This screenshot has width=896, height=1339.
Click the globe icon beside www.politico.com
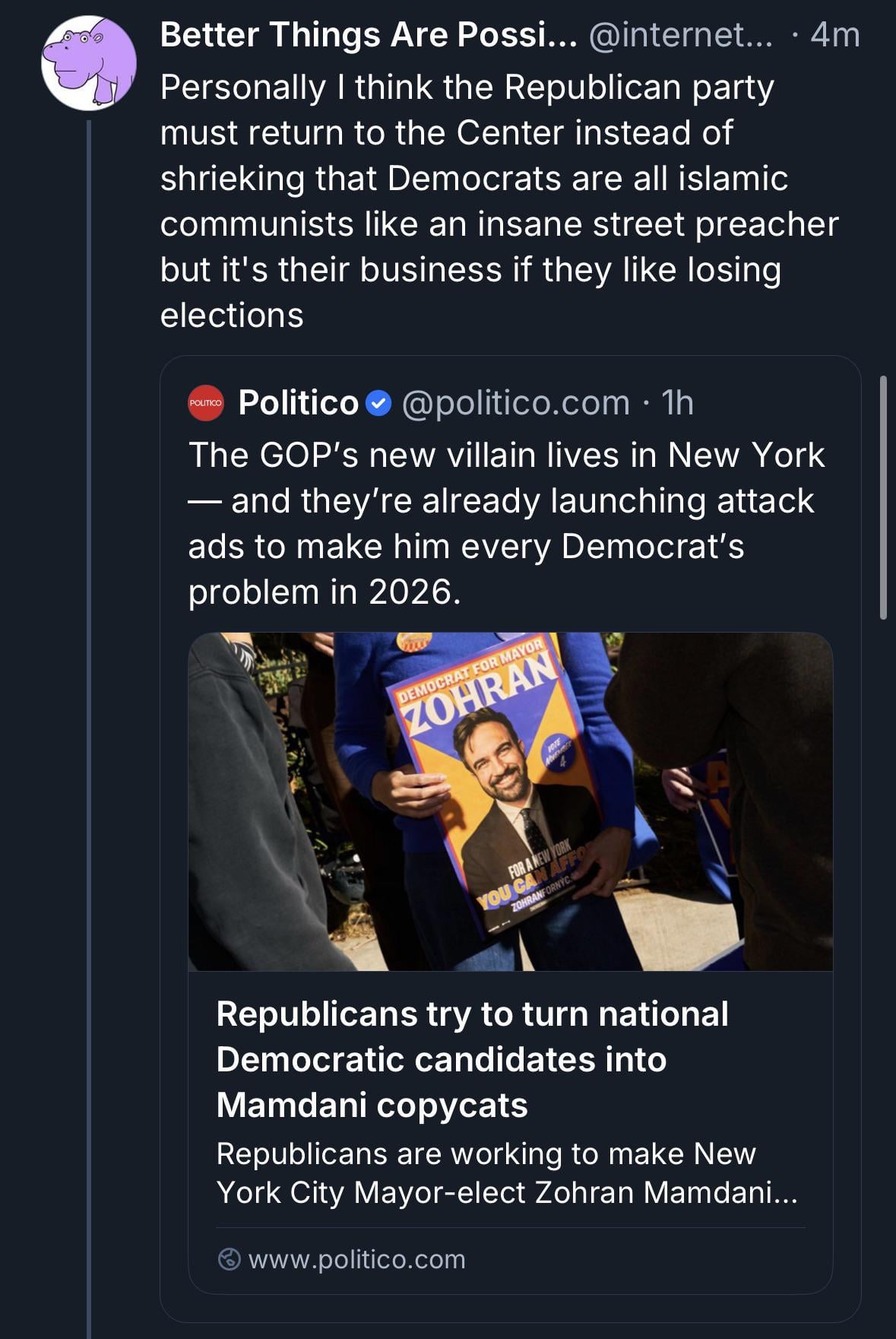pos(230,1259)
